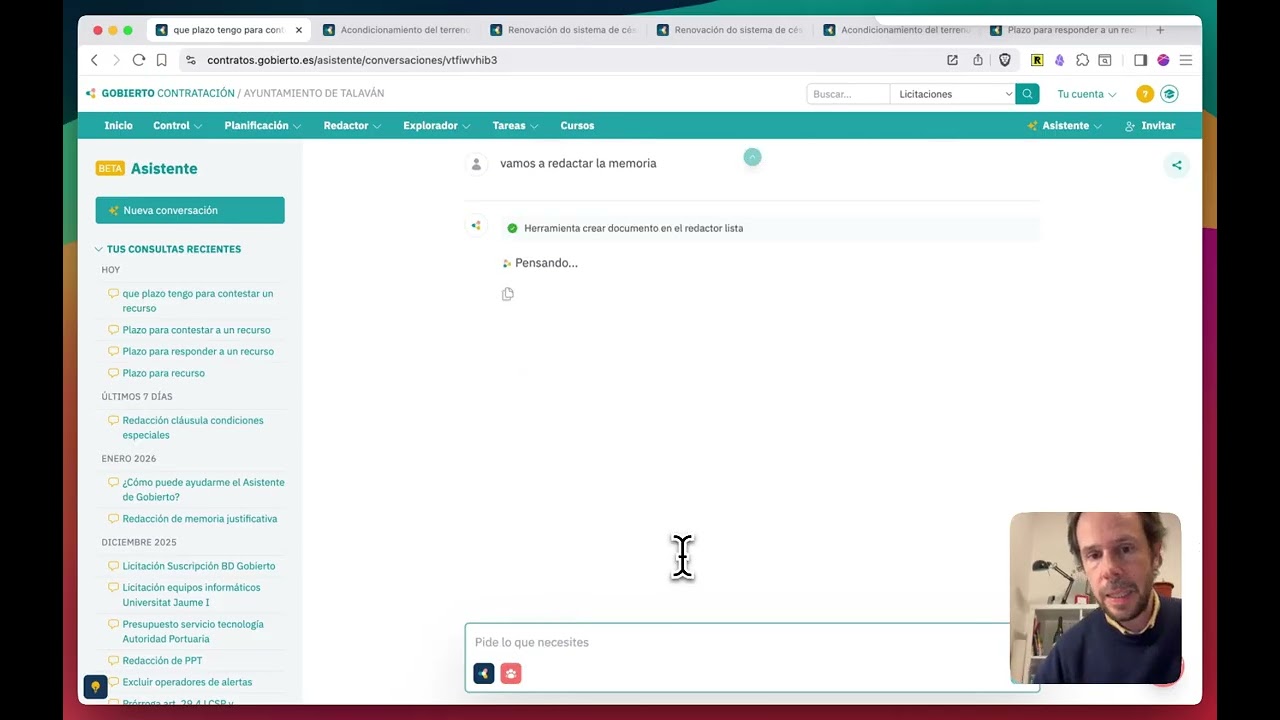The height and width of the screenshot is (720, 1280).
Task: Expand the Planificación menu
Action: tap(263, 126)
